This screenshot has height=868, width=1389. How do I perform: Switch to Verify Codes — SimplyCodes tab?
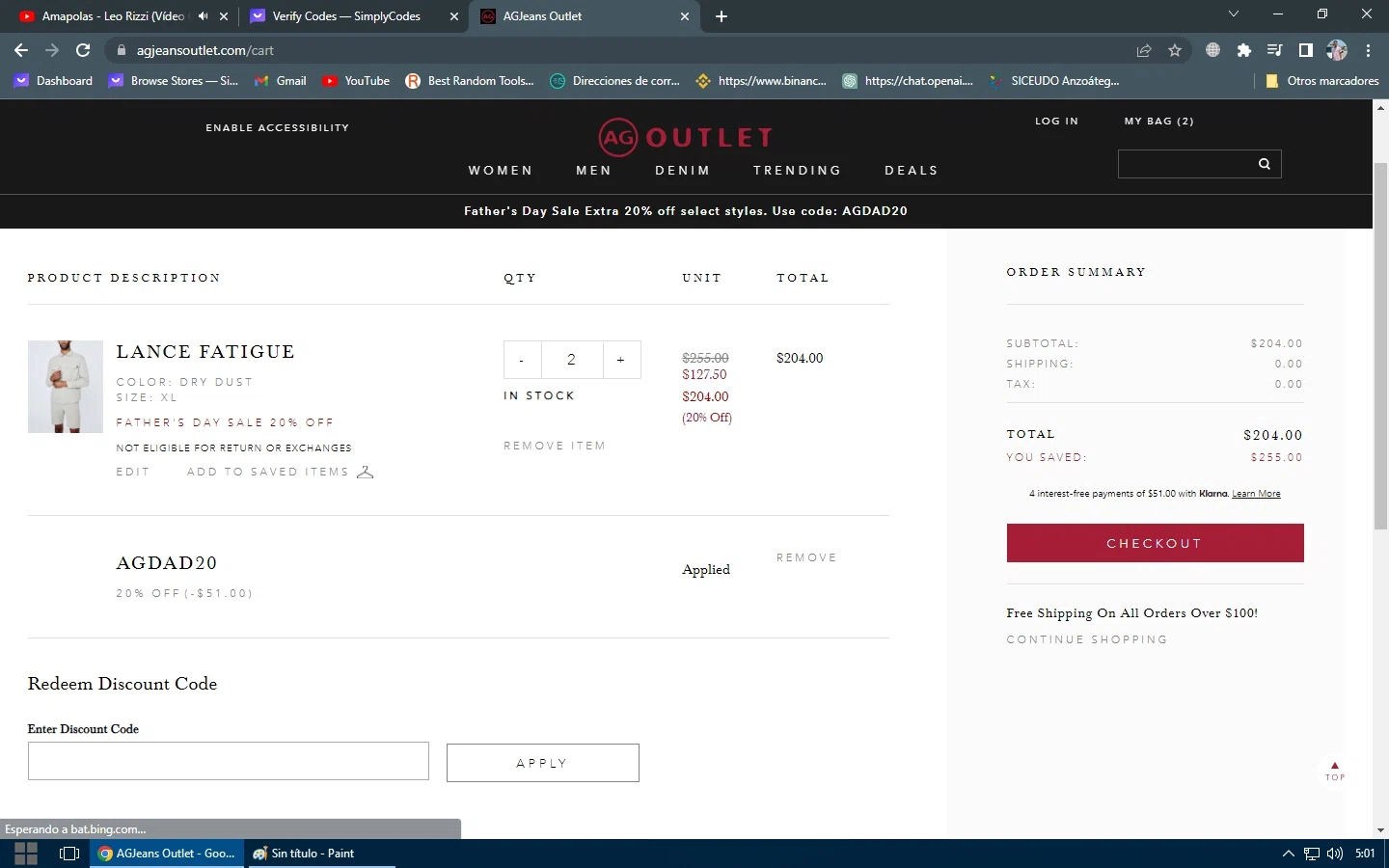tap(345, 16)
